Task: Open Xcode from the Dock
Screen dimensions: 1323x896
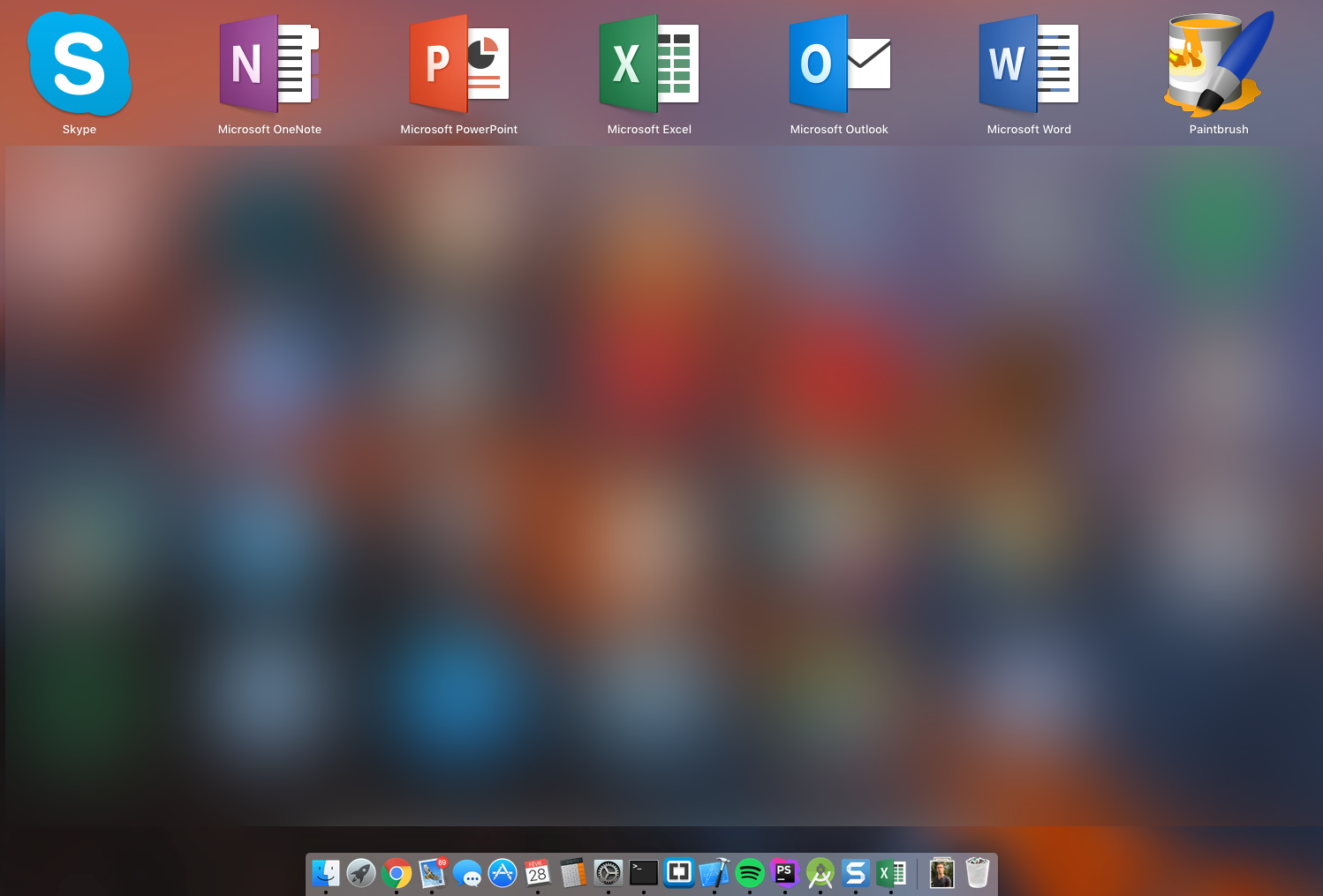Action: pos(714,873)
